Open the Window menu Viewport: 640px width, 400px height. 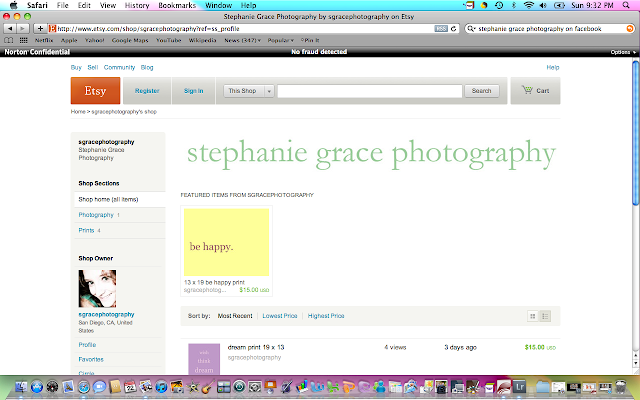[218, 5]
